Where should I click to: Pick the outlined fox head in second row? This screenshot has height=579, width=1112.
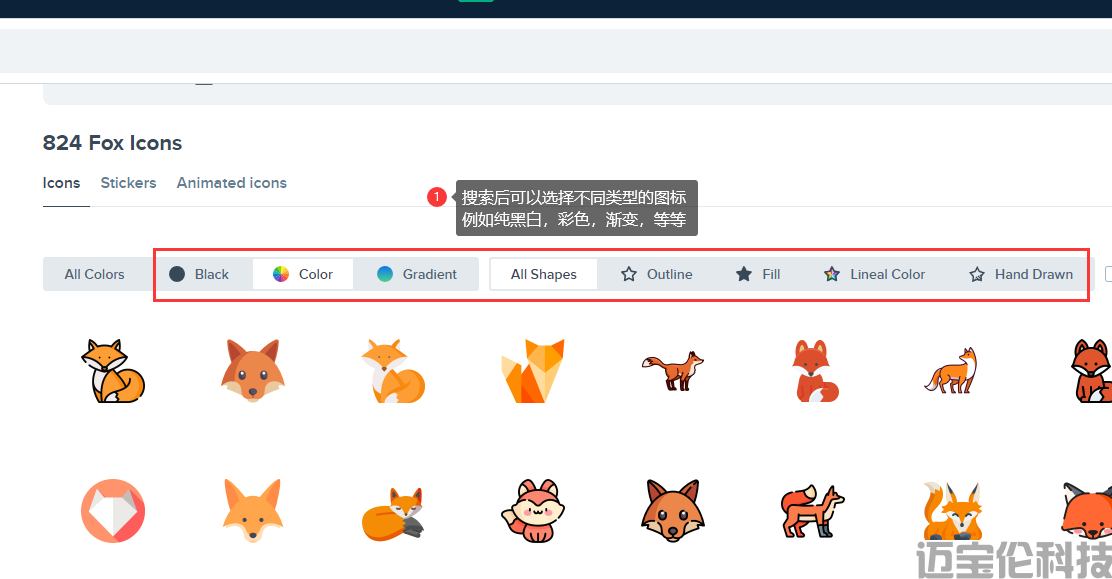pos(673,511)
